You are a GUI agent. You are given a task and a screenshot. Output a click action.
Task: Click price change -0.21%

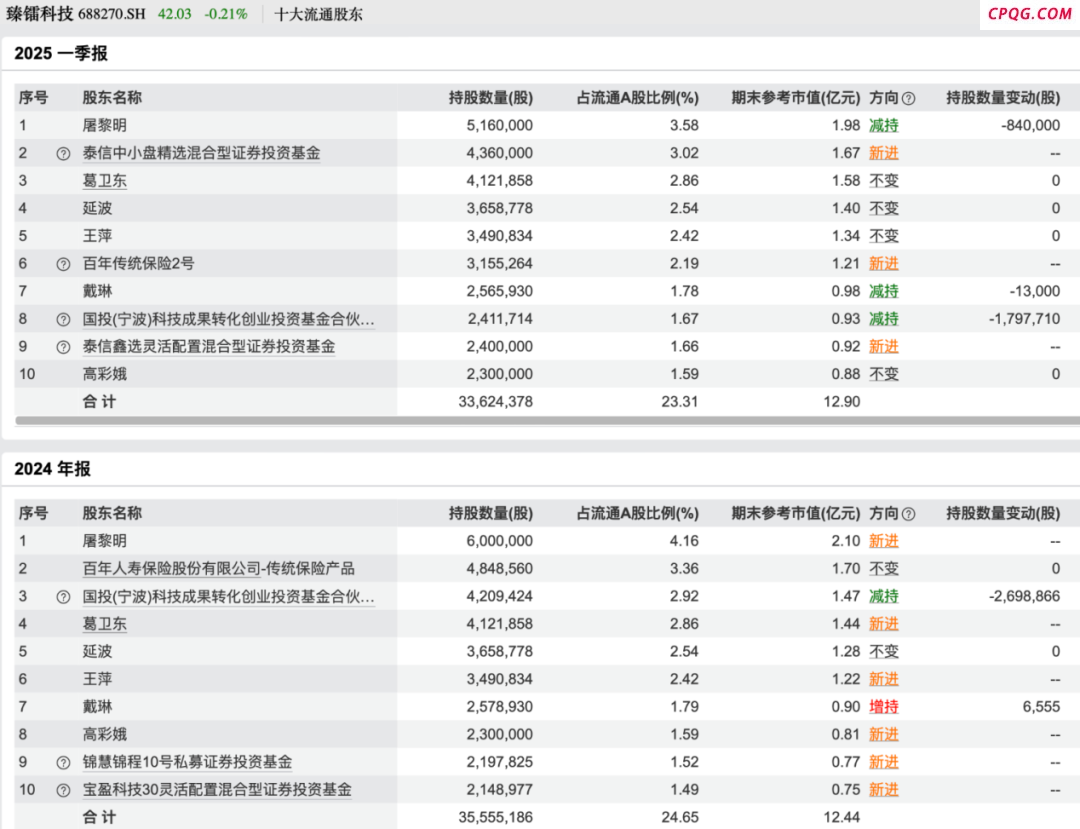pyautogui.click(x=226, y=14)
